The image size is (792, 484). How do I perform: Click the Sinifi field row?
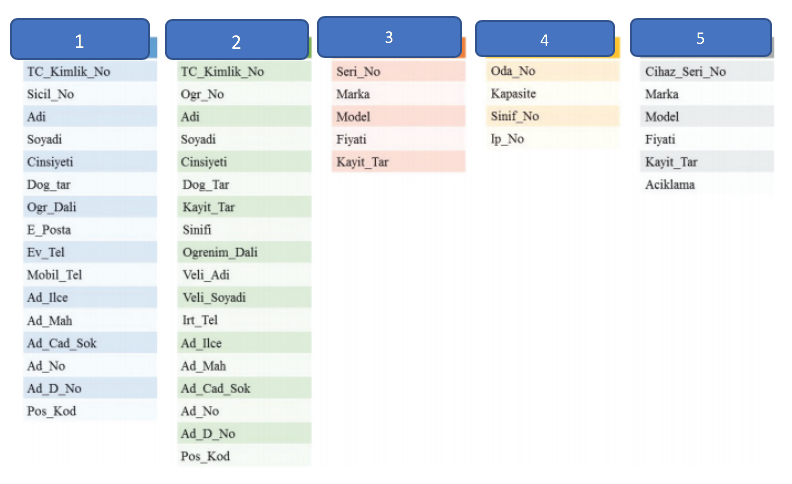click(x=244, y=230)
